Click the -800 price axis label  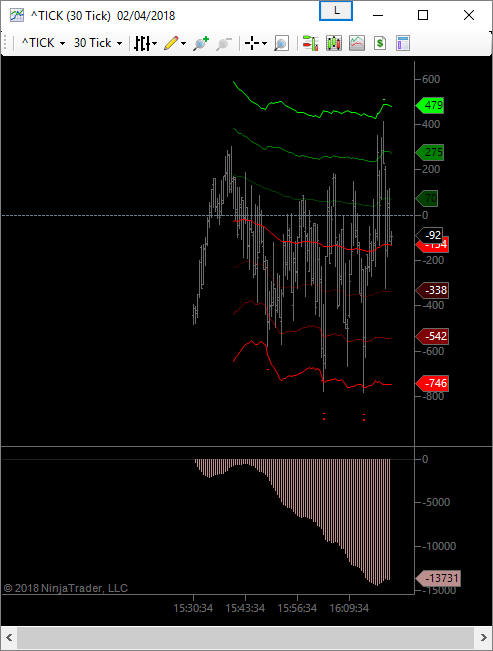coord(433,396)
